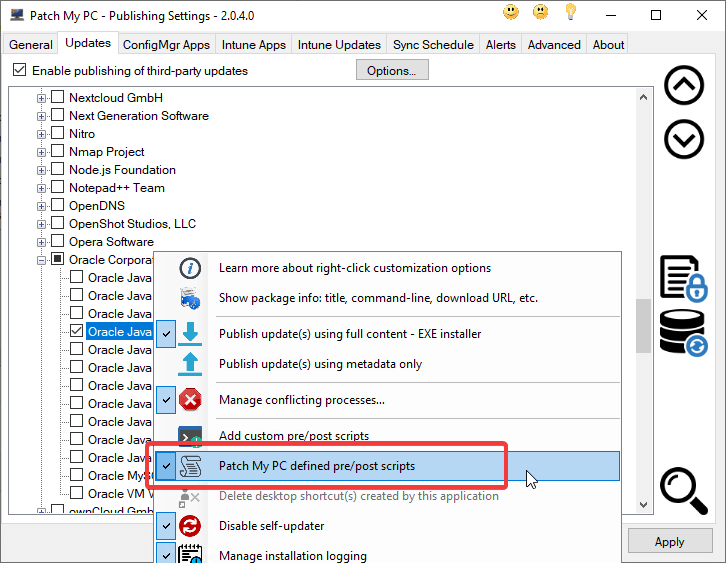Click the info icon beside Learn more

click(x=190, y=268)
